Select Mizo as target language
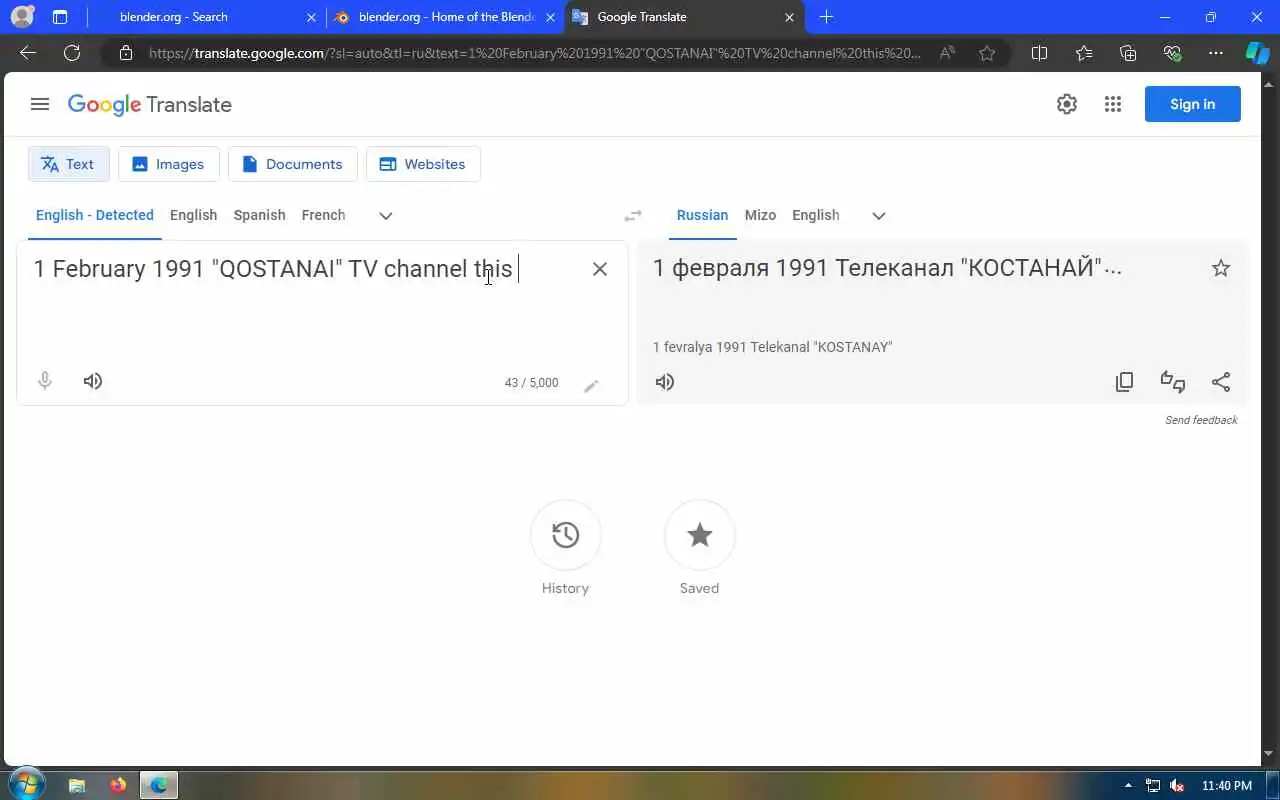Screen dimensions: 1280x800 pyautogui.click(x=760, y=215)
